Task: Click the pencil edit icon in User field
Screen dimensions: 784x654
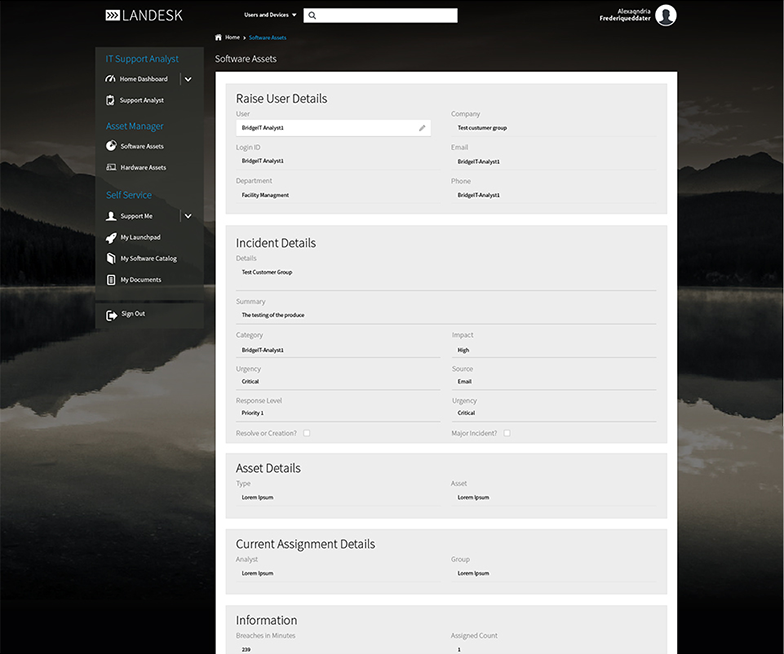Action: (x=422, y=128)
